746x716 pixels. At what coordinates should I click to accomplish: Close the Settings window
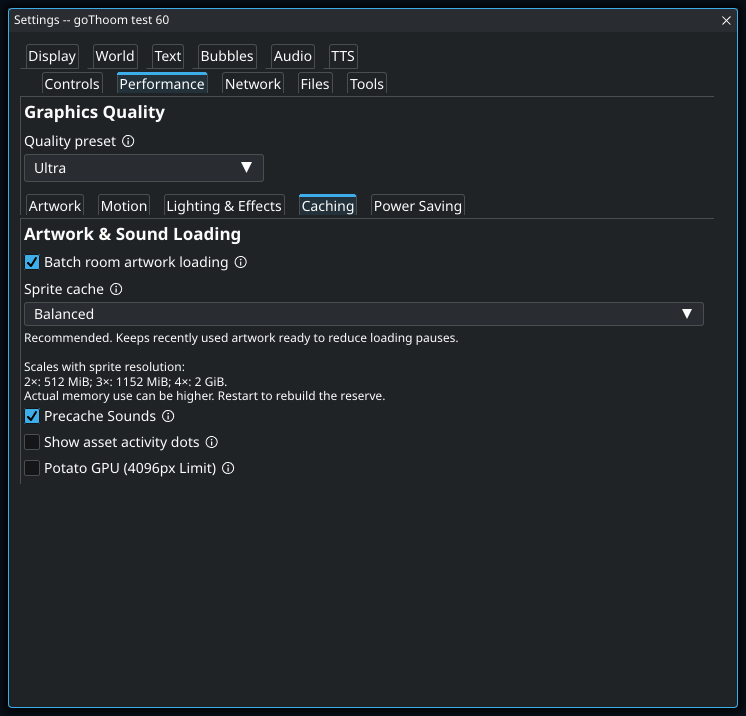pyautogui.click(x=726, y=20)
